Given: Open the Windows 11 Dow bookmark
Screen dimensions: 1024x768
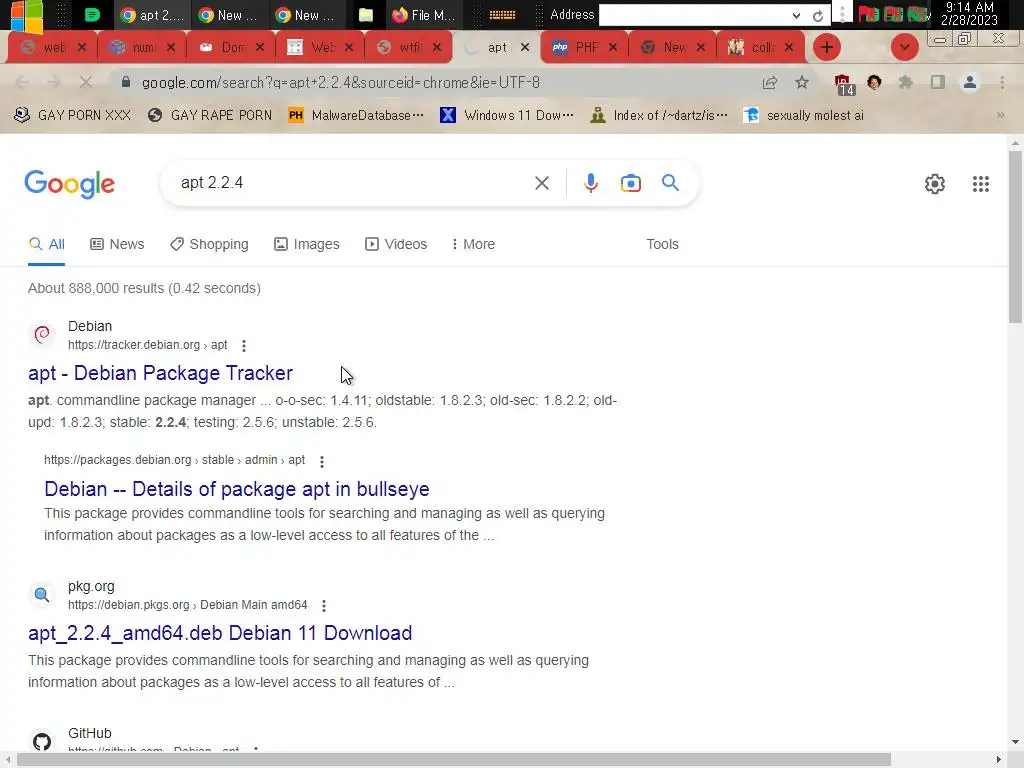Looking at the screenshot, I should coord(507,115).
